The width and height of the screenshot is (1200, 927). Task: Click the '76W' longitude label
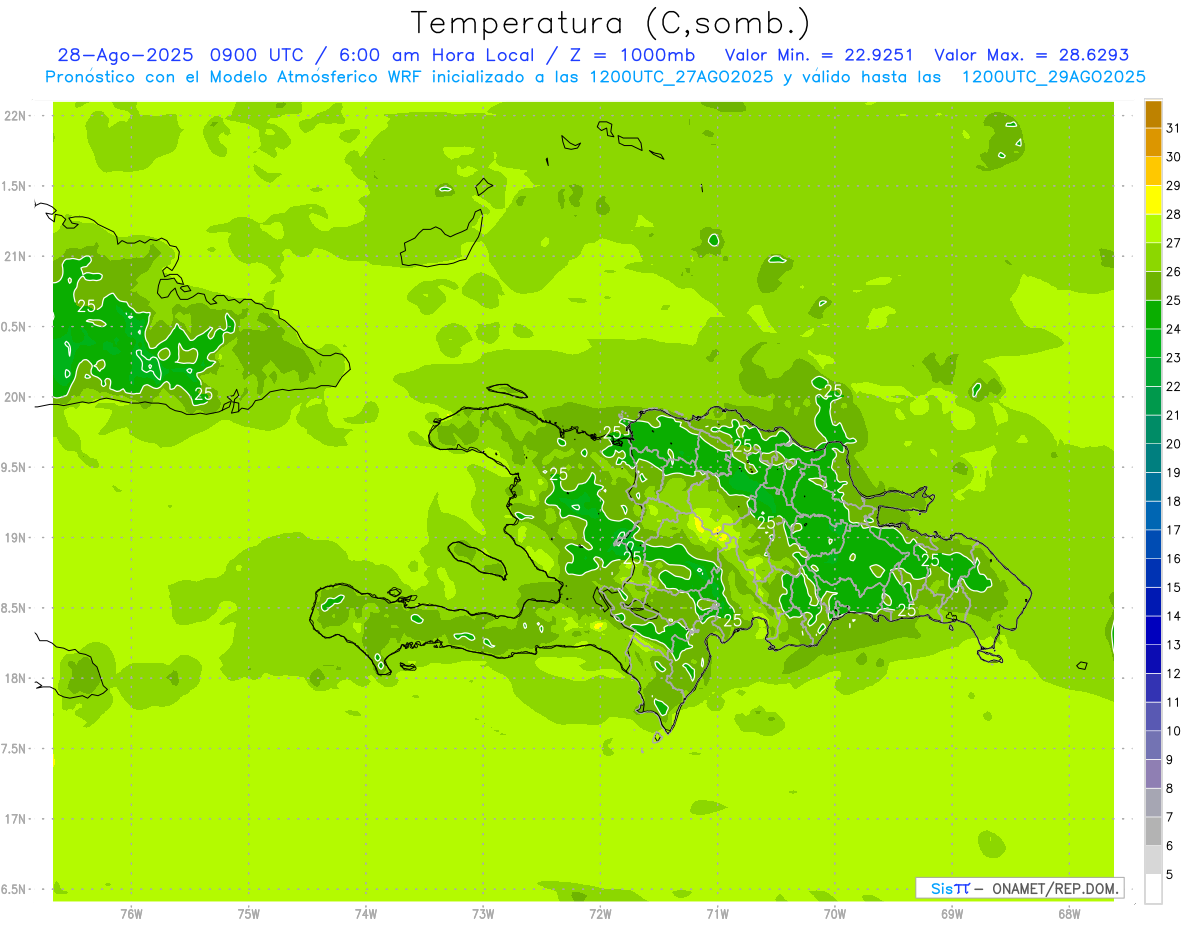131,913
